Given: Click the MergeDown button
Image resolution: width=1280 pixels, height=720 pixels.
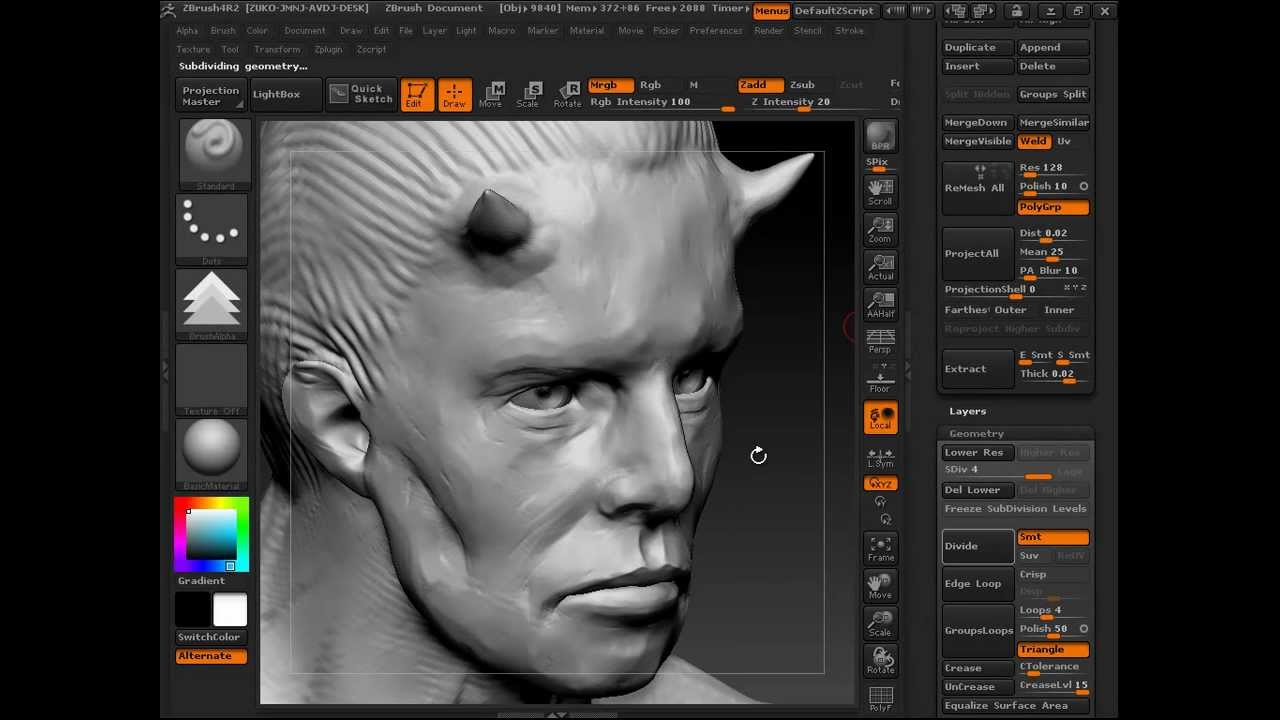Looking at the screenshot, I should [978, 122].
